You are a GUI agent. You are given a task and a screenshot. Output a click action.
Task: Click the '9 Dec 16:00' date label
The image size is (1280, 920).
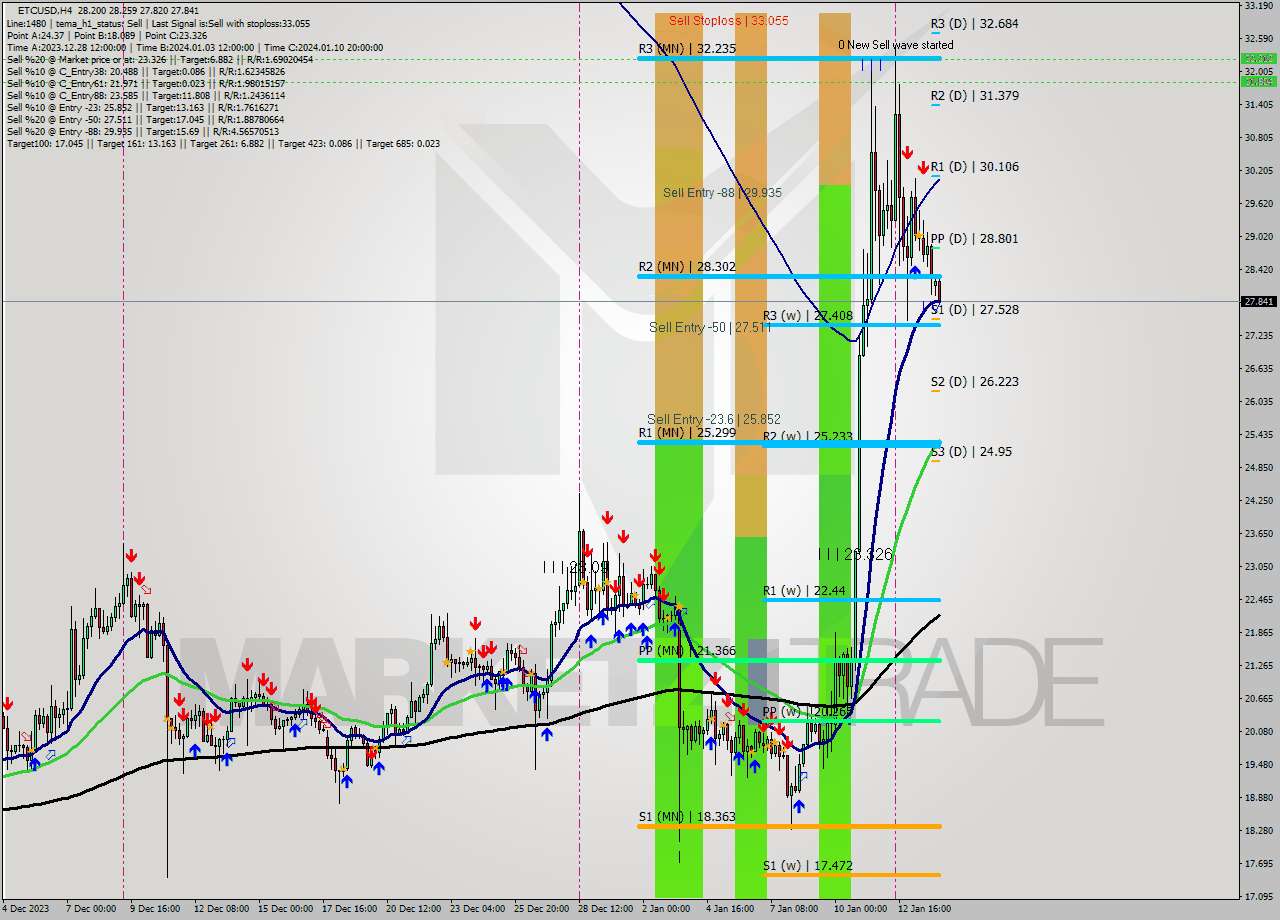pyautogui.click(x=157, y=909)
